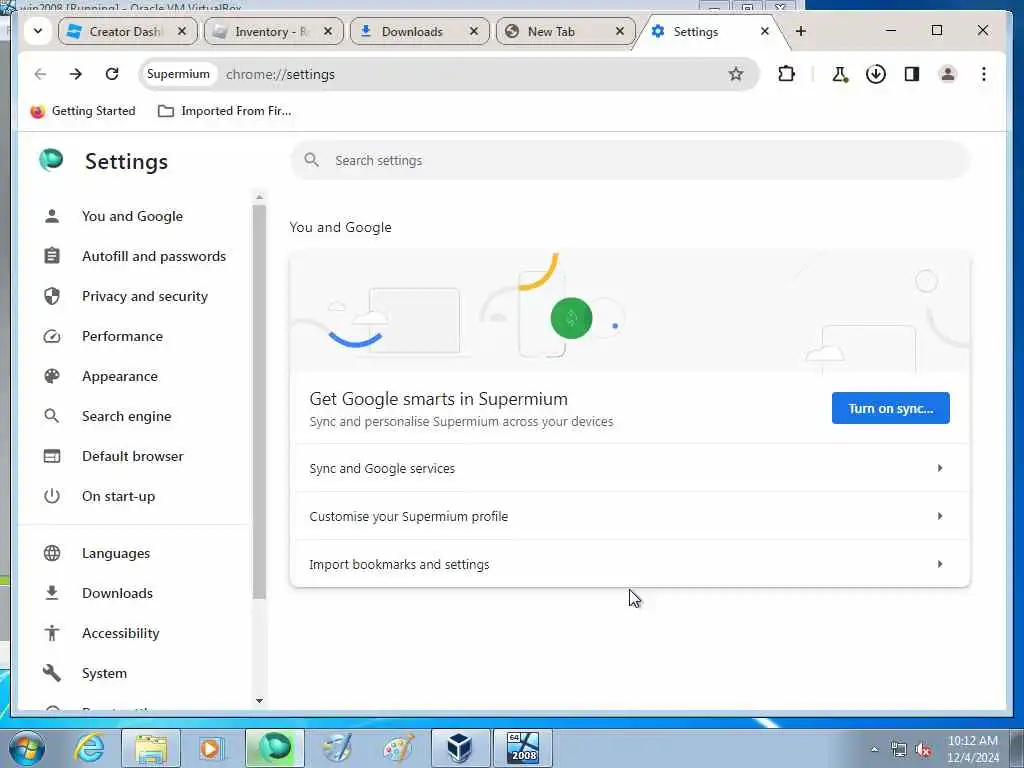Open the Getting Started bookmark
1024x768 pixels.
tap(83, 111)
